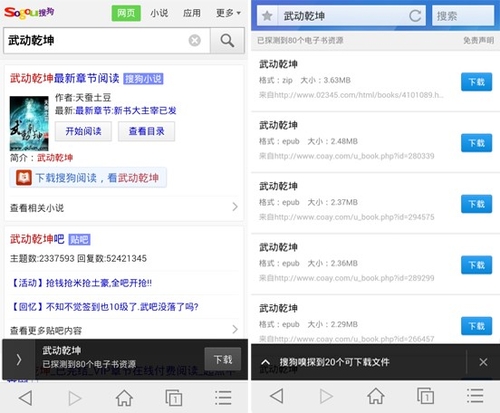Tap 下载 on the dark resource bar
The height and width of the screenshot is (413, 500).
(x=223, y=359)
